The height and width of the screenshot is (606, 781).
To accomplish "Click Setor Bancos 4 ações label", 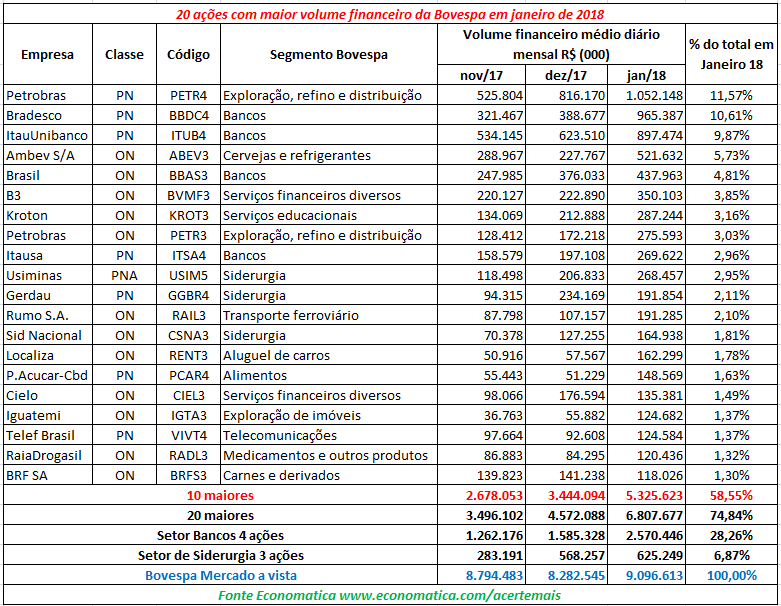I will (220, 535).
